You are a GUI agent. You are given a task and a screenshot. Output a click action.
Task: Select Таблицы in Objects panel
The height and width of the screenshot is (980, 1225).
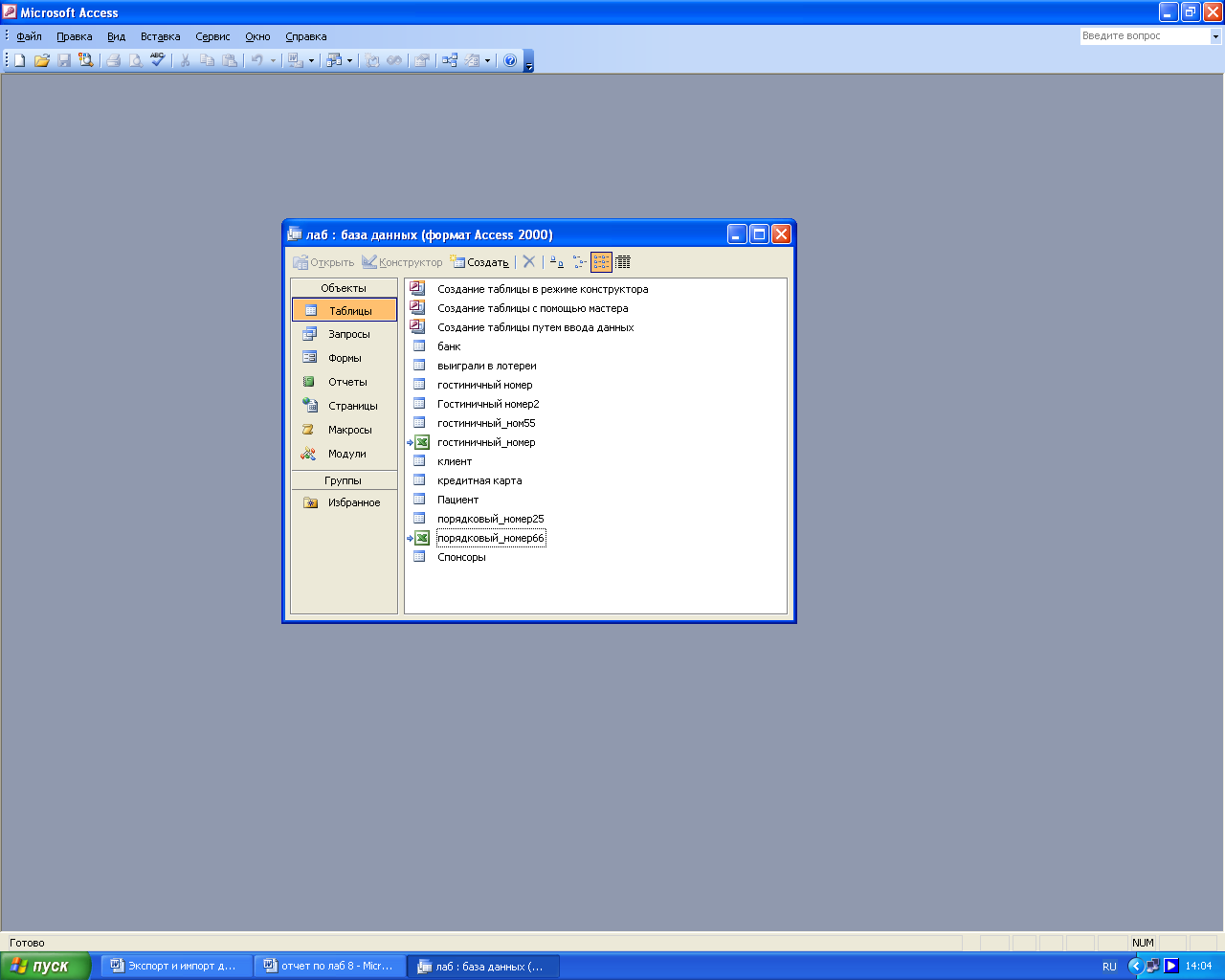click(345, 310)
